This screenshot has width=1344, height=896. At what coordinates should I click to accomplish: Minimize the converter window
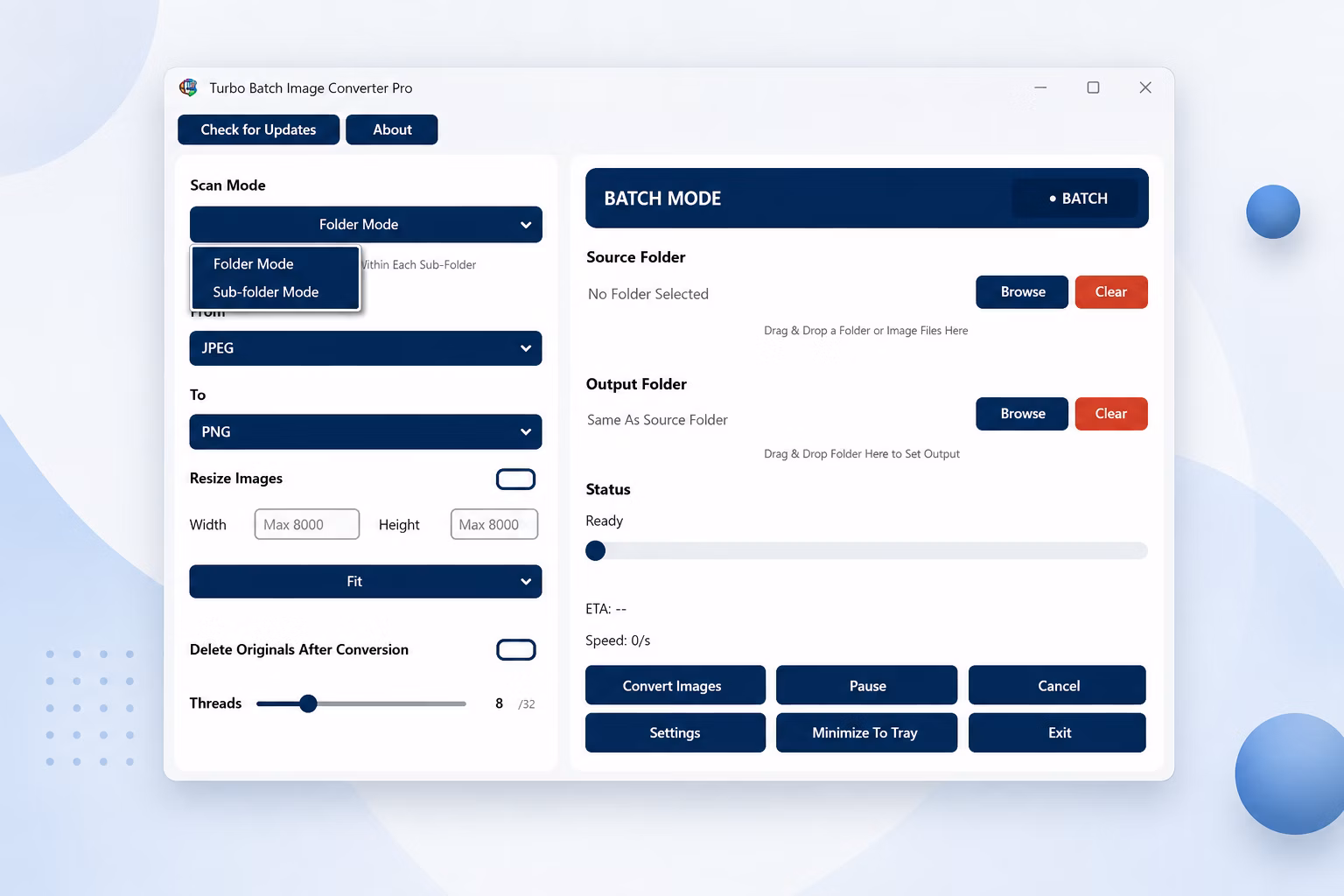point(1040,87)
